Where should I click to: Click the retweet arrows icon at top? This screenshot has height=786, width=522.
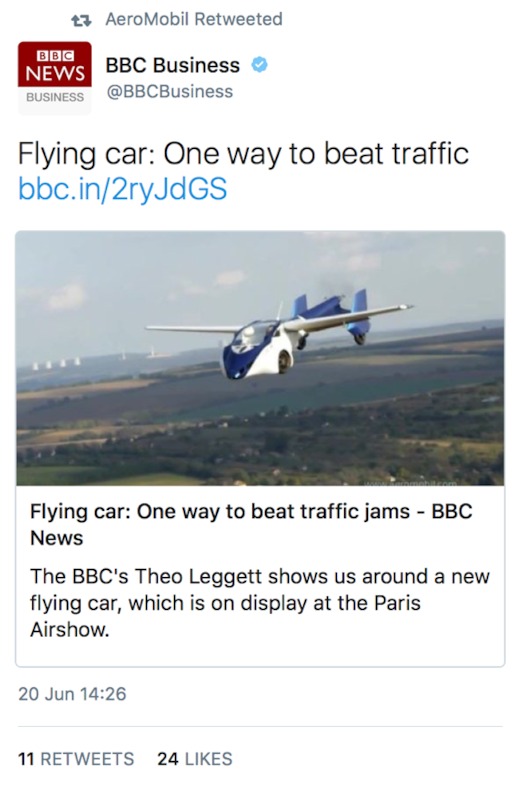coord(81,20)
